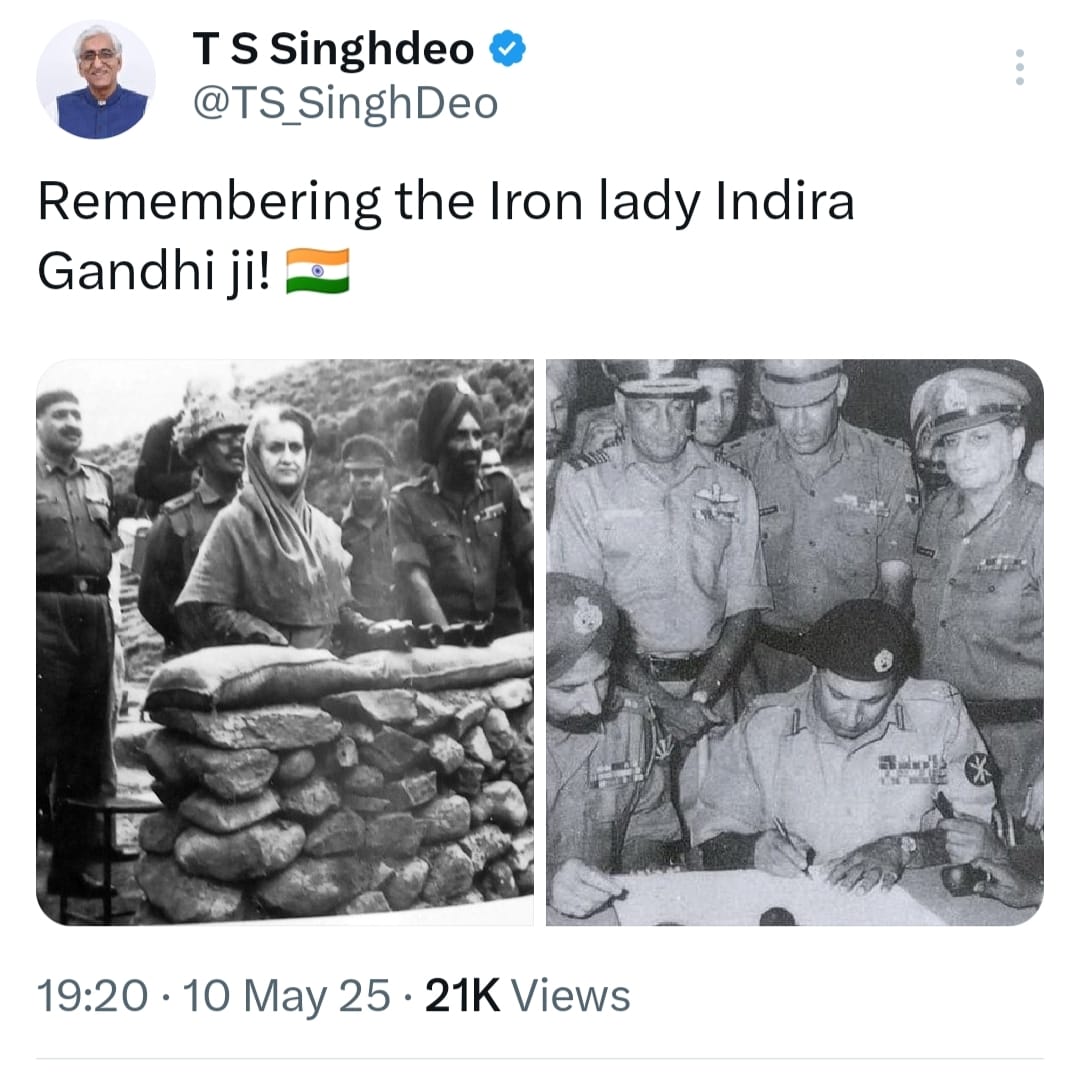Open the three-dot more options menu
The width and height of the screenshot is (1080, 1091).
click(1019, 67)
